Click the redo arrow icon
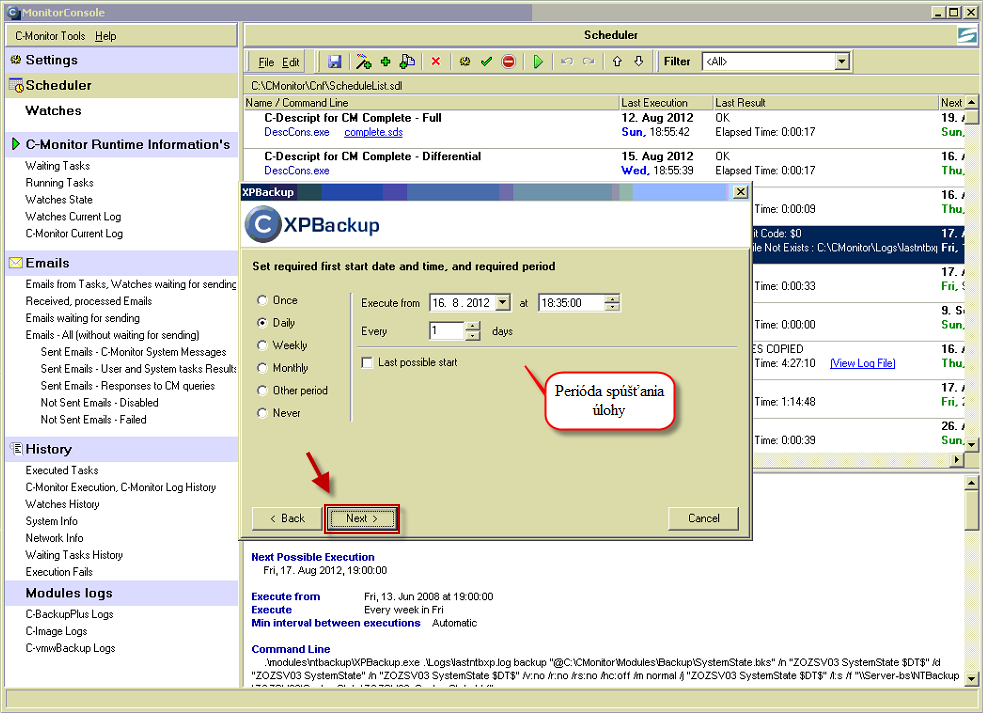This screenshot has width=983, height=713. pos(588,61)
